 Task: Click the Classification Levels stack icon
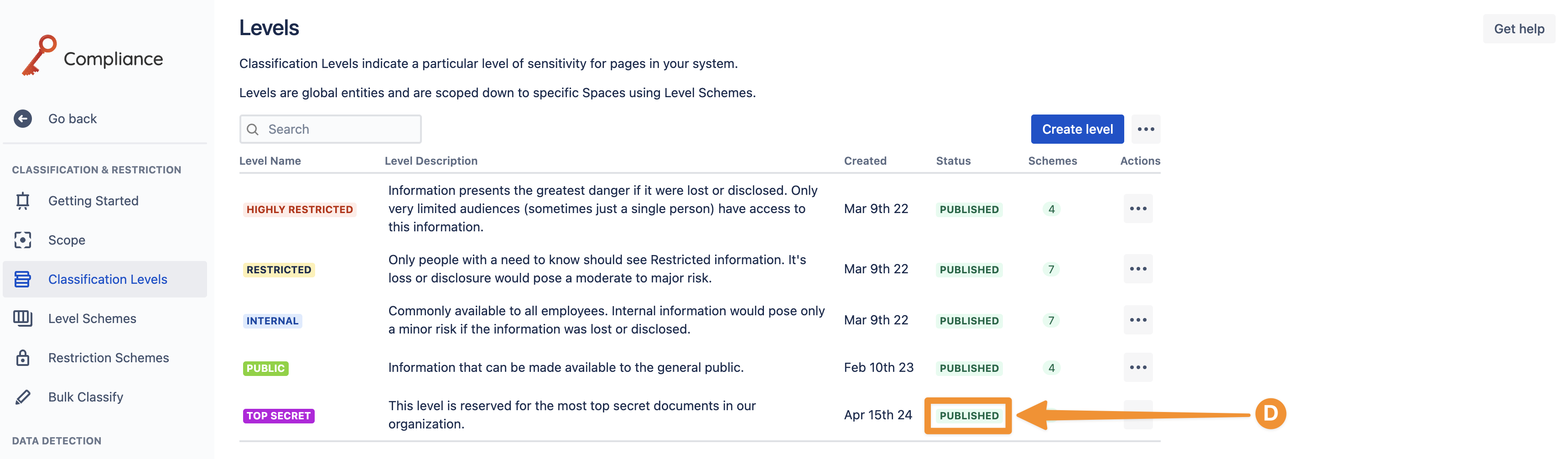[x=23, y=279]
